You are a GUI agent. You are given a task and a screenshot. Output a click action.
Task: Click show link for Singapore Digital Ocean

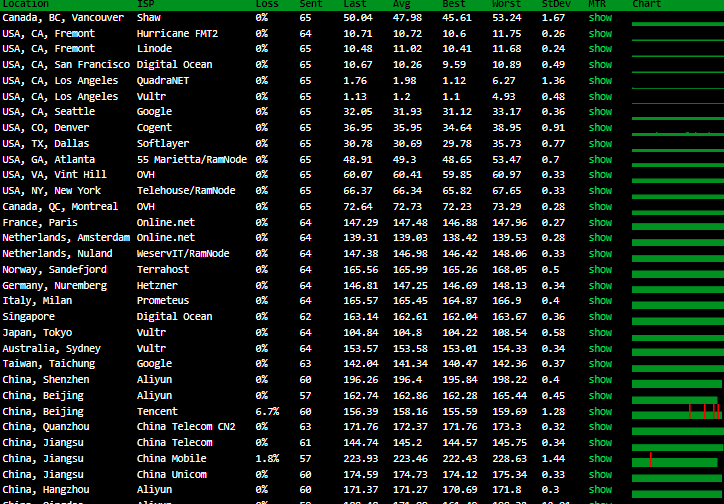pos(600,317)
